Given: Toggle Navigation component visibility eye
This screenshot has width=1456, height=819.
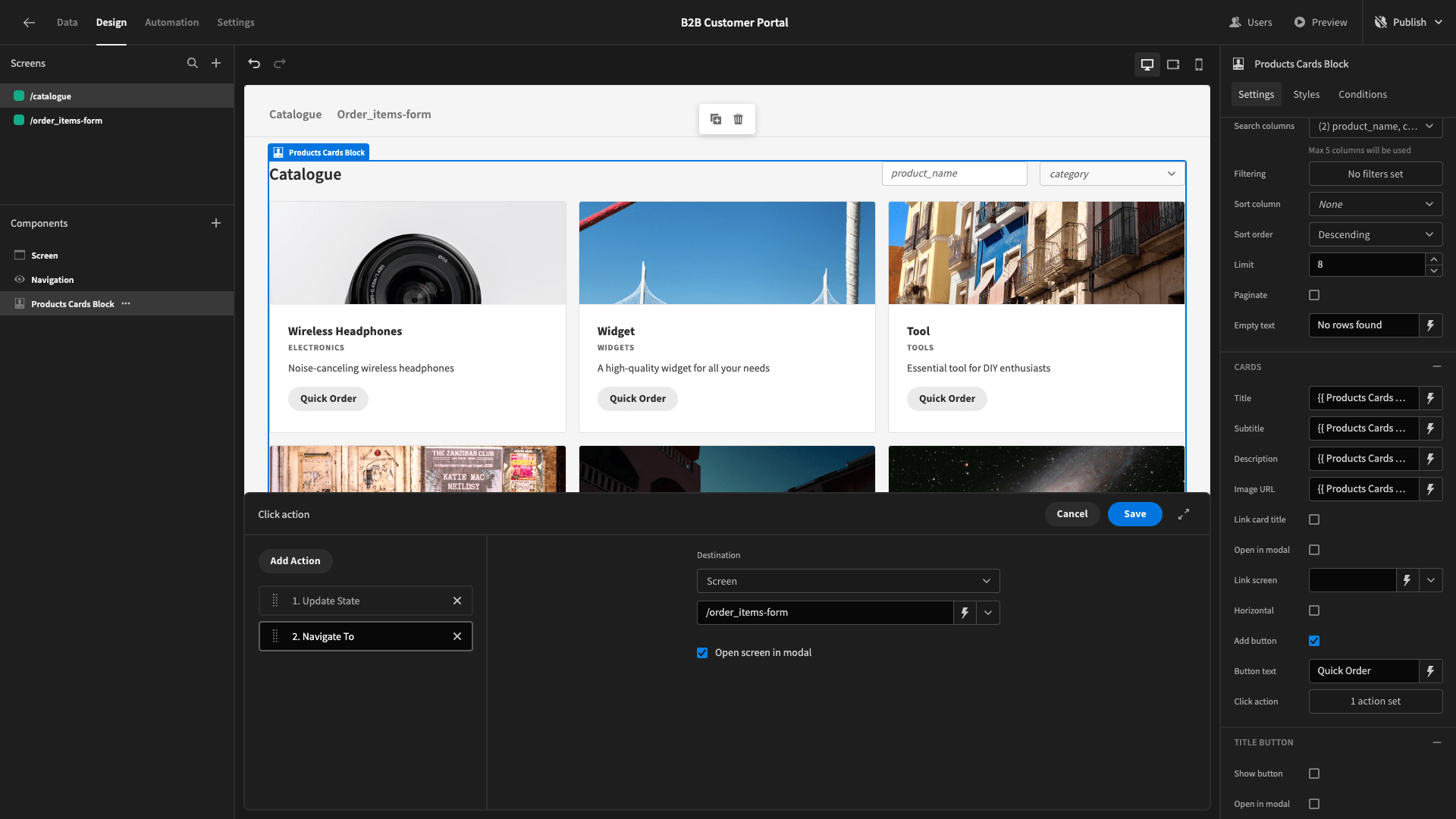Looking at the screenshot, I should pyautogui.click(x=20, y=280).
